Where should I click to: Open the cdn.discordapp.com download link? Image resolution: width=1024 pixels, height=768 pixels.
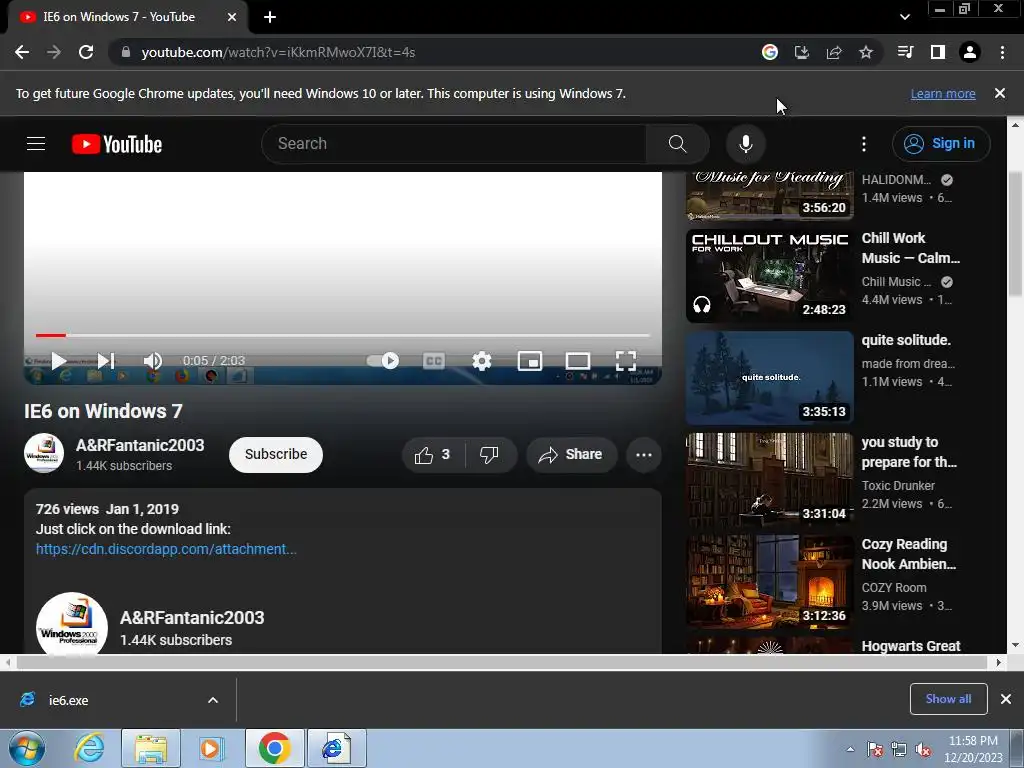tap(166, 549)
